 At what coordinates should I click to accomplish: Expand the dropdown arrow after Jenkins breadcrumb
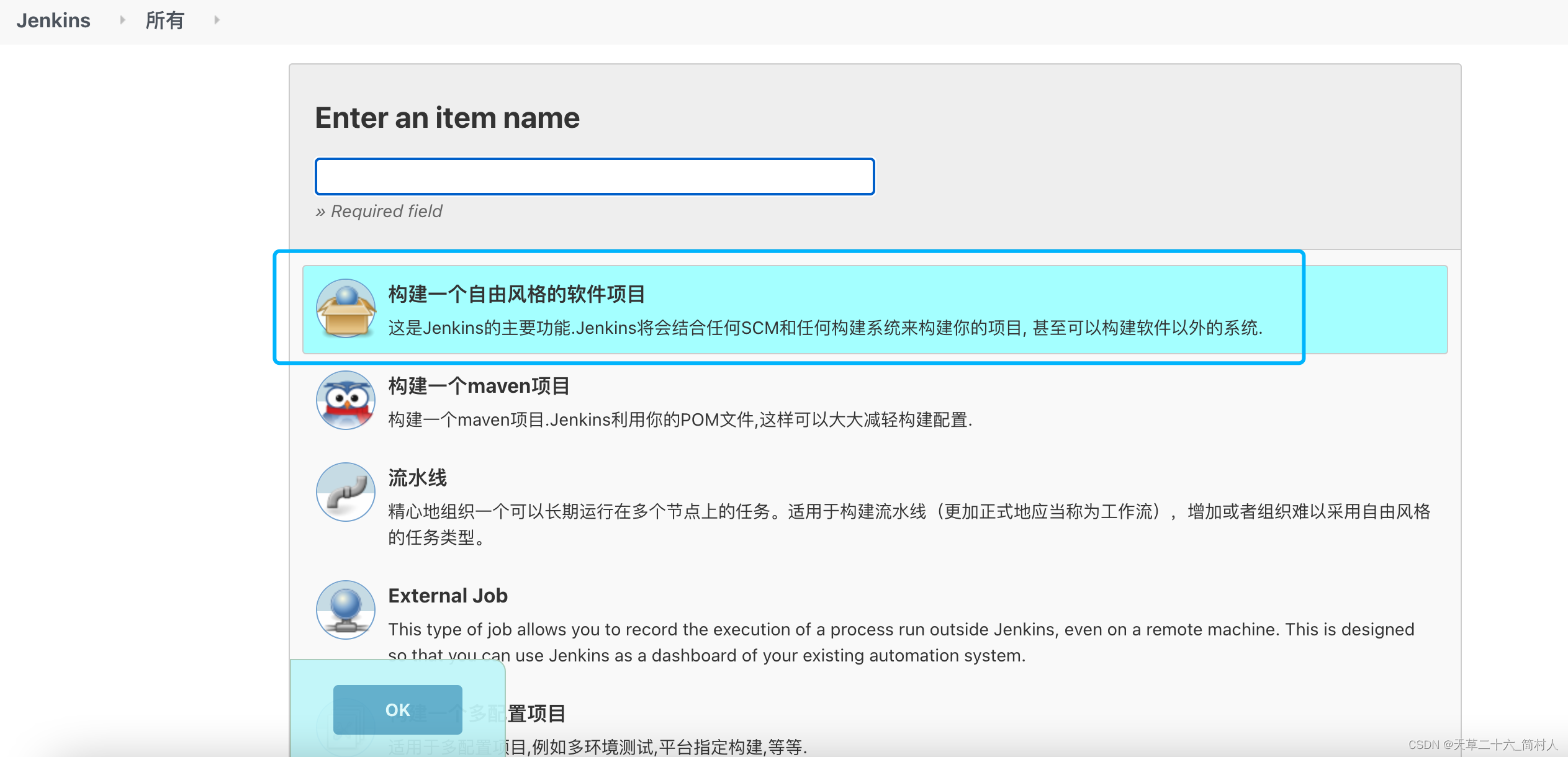click(x=122, y=20)
